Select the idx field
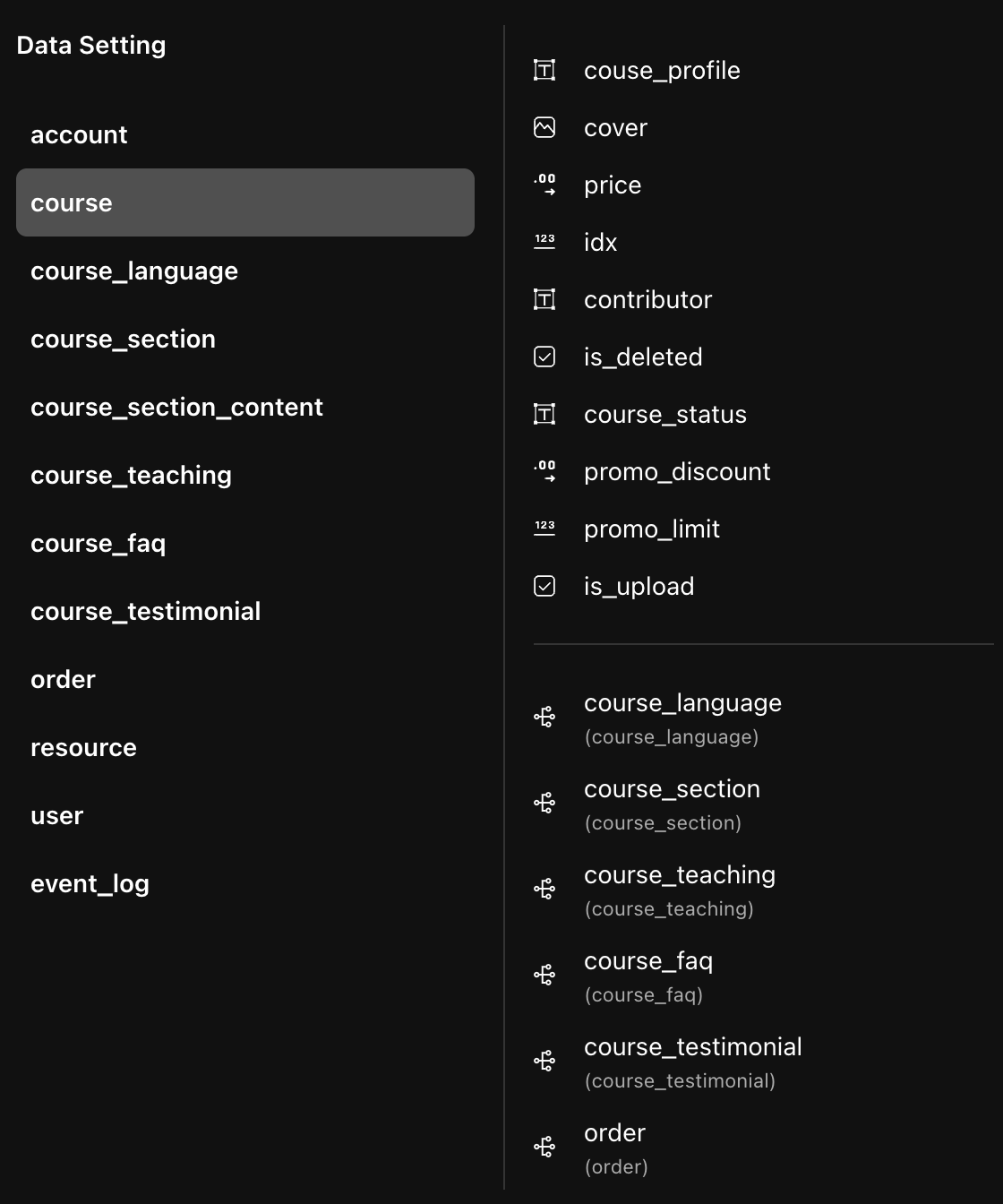1003x1204 pixels. pos(600,242)
